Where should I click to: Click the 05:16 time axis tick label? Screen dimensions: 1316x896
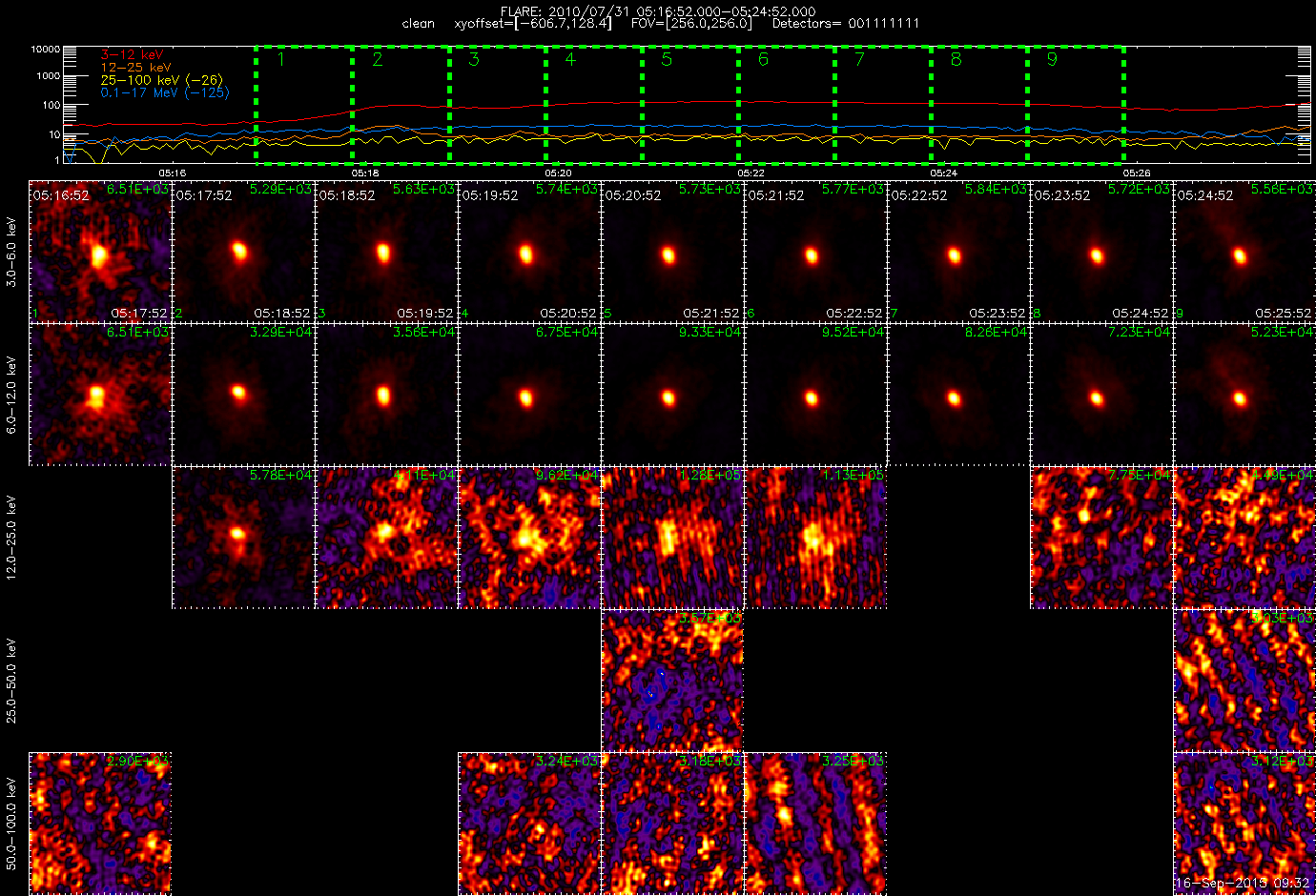(x=173, y=173)
